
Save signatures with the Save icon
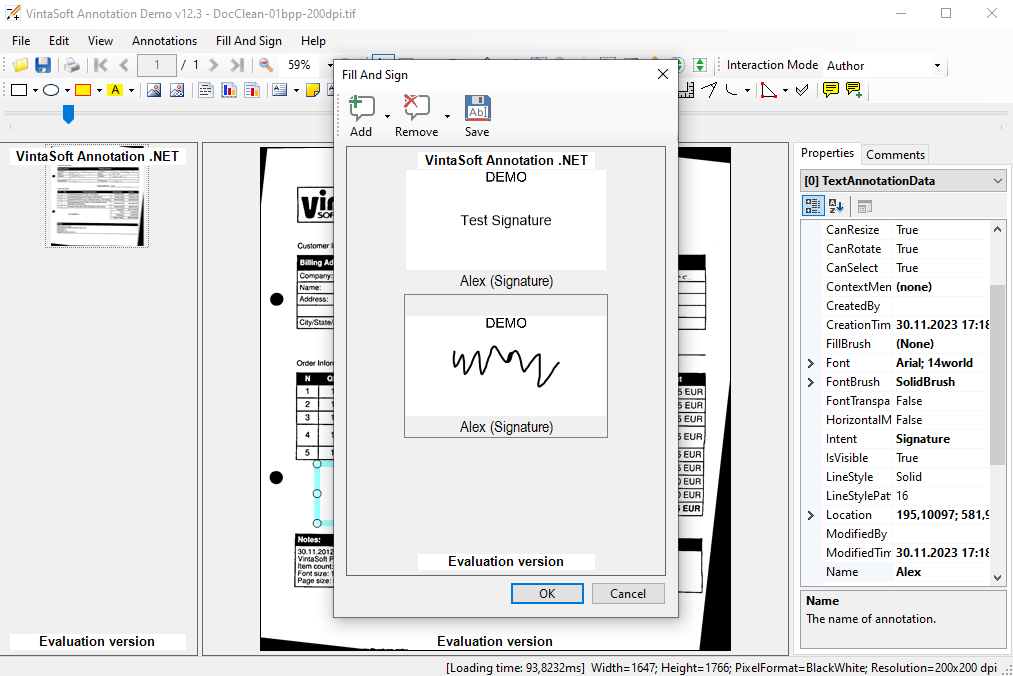click(x=477, y=108)
